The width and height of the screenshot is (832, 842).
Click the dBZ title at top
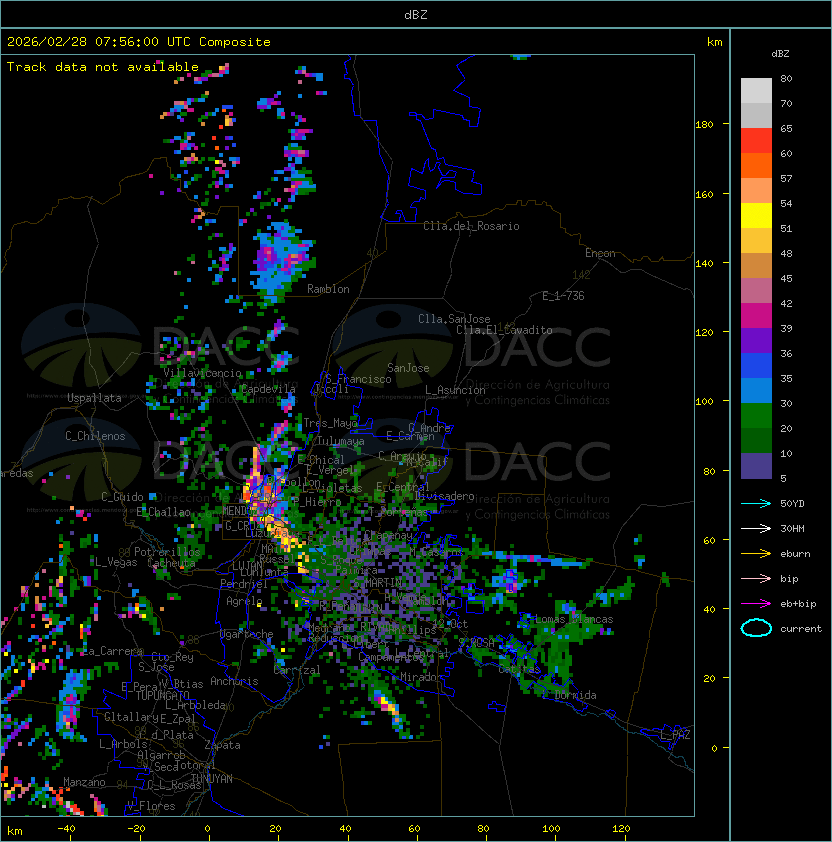[416, 14]
